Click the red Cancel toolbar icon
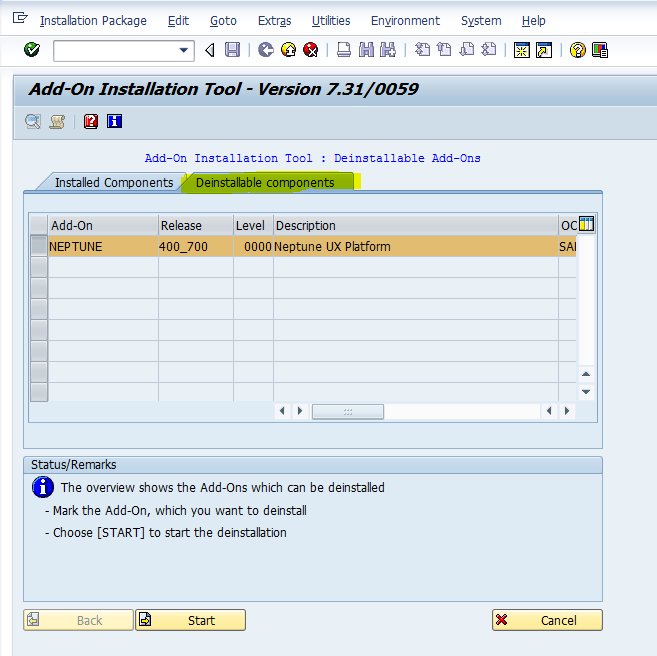Image resolution: width=657 pixels, height=656 pixels. pos(310,50)
